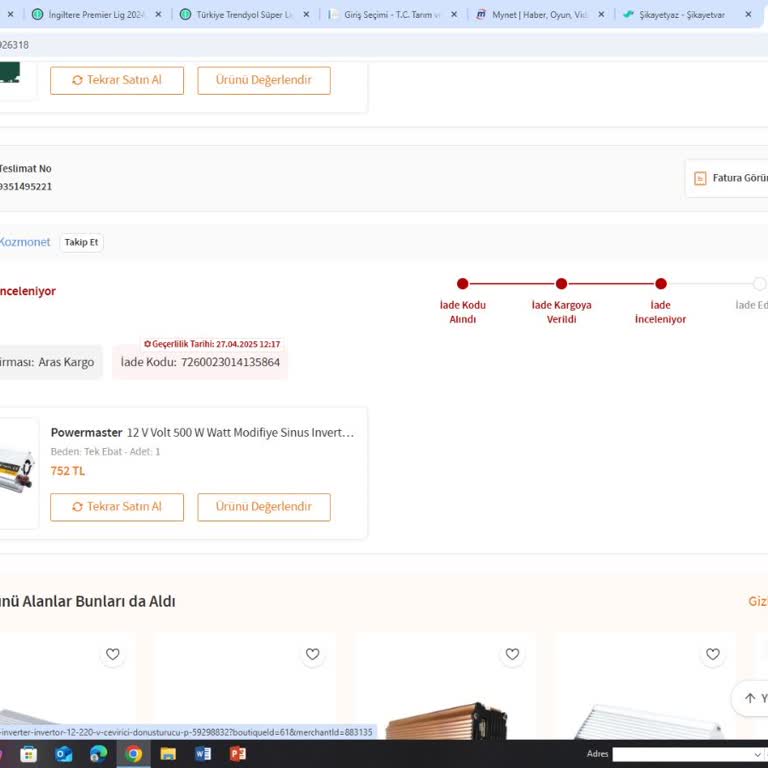Click Tekrar Satın Al for Powermaster inverter
The width and height of the screenshot is (768, 768).
(117, 507)
